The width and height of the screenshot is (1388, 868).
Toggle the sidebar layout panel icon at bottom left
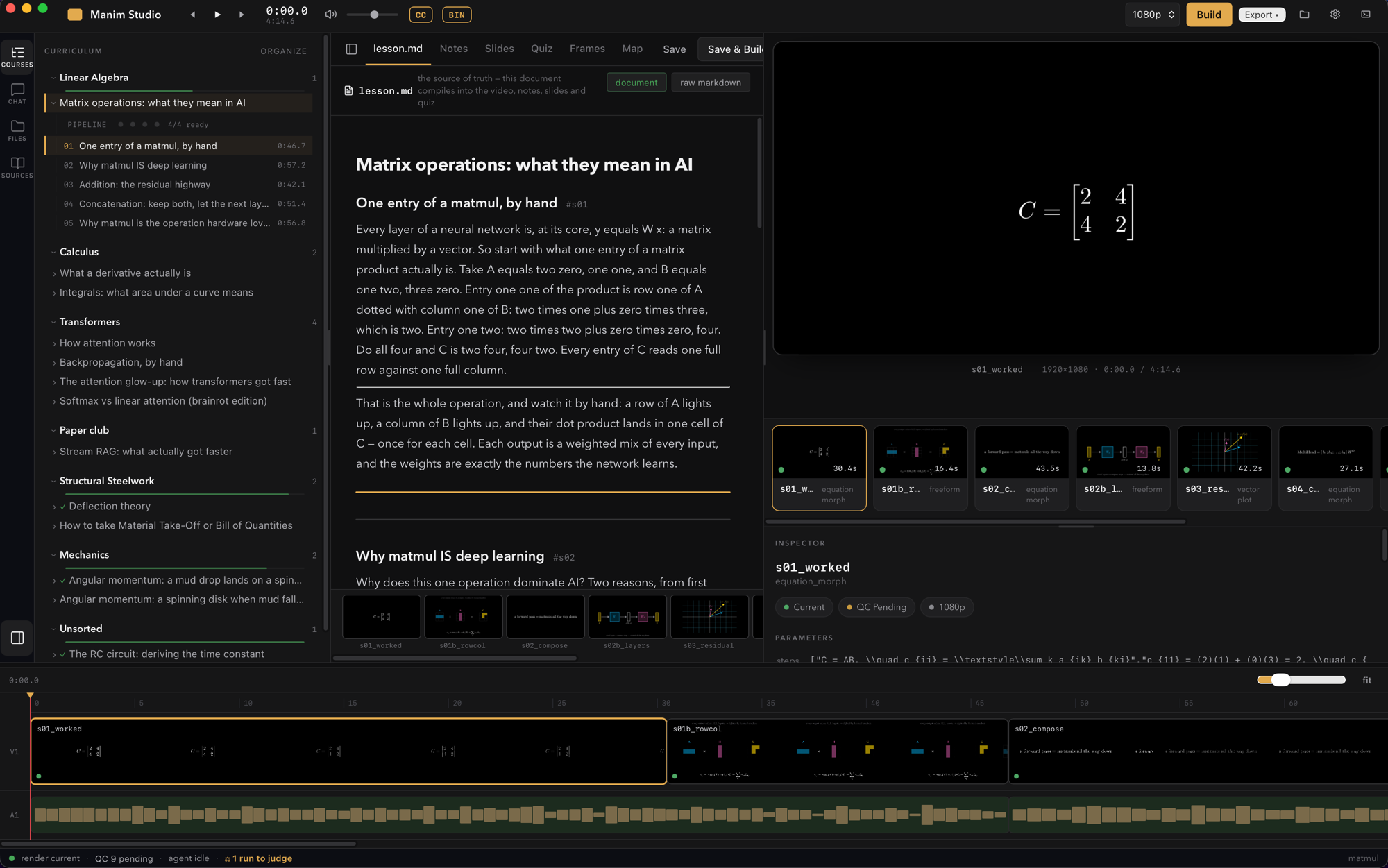(17, 638)
